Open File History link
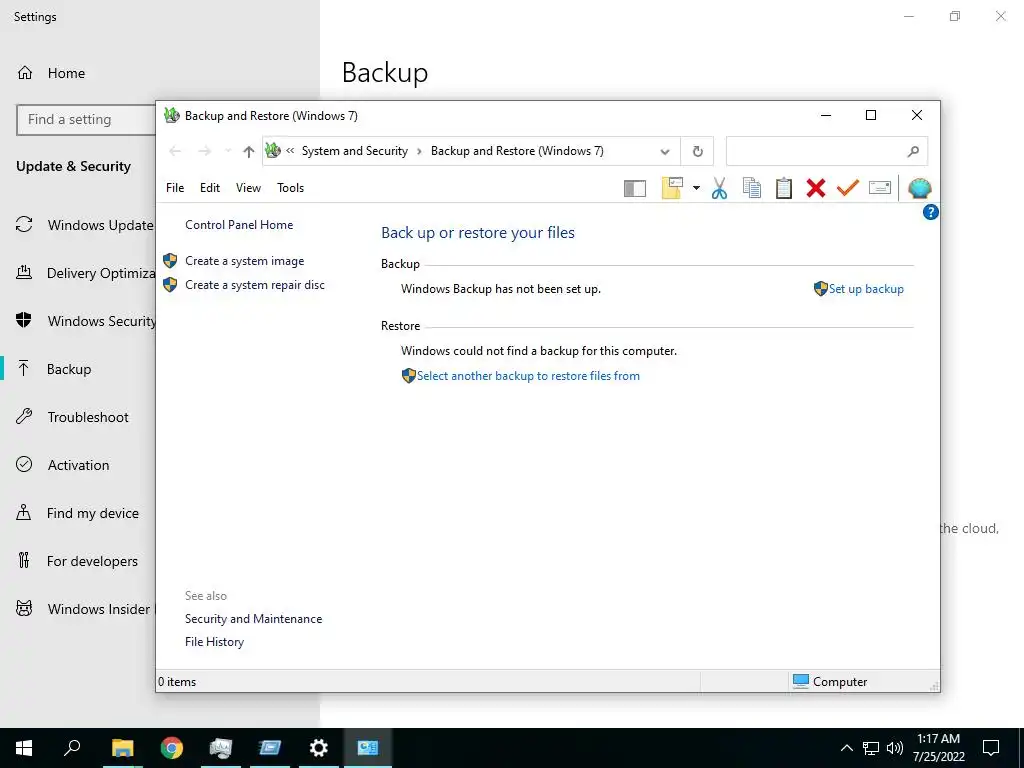 (x=214, y=642)
